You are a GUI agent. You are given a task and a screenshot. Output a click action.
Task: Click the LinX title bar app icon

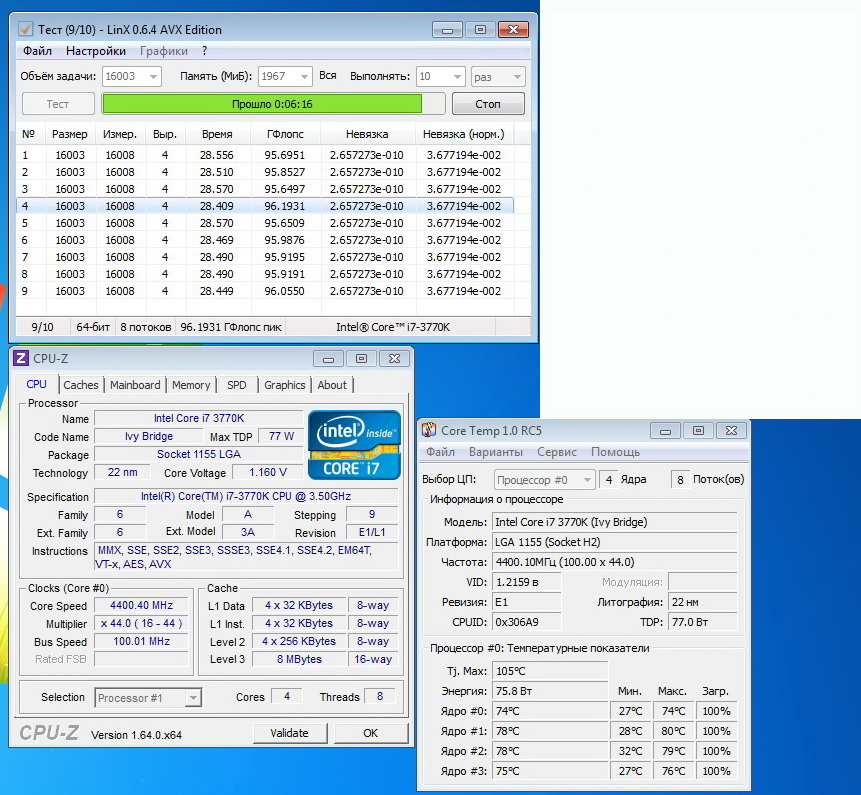[x=26, y=29]
